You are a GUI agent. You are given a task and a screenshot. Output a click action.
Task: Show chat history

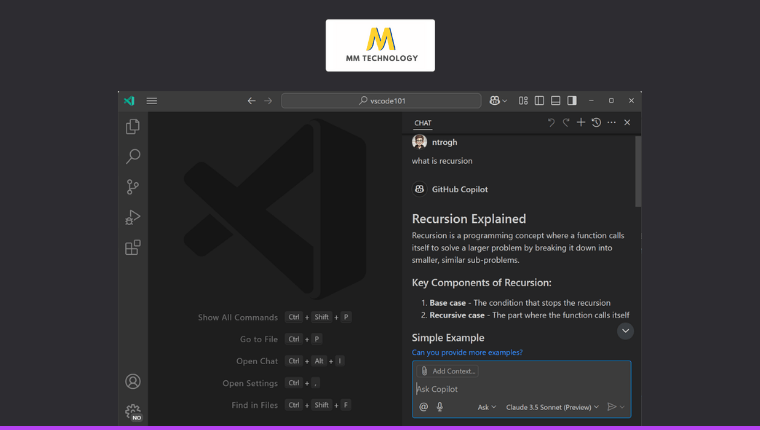click(x=596, y=123)
